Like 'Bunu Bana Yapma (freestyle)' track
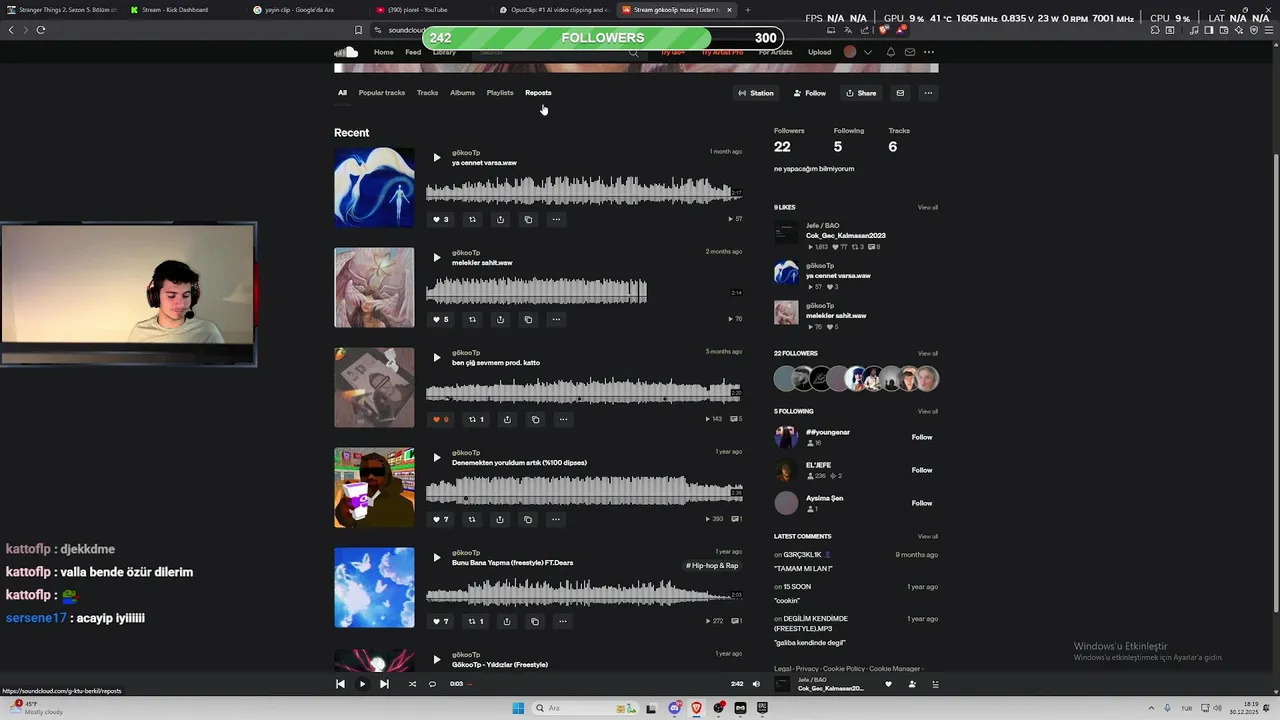 (440, 621)
